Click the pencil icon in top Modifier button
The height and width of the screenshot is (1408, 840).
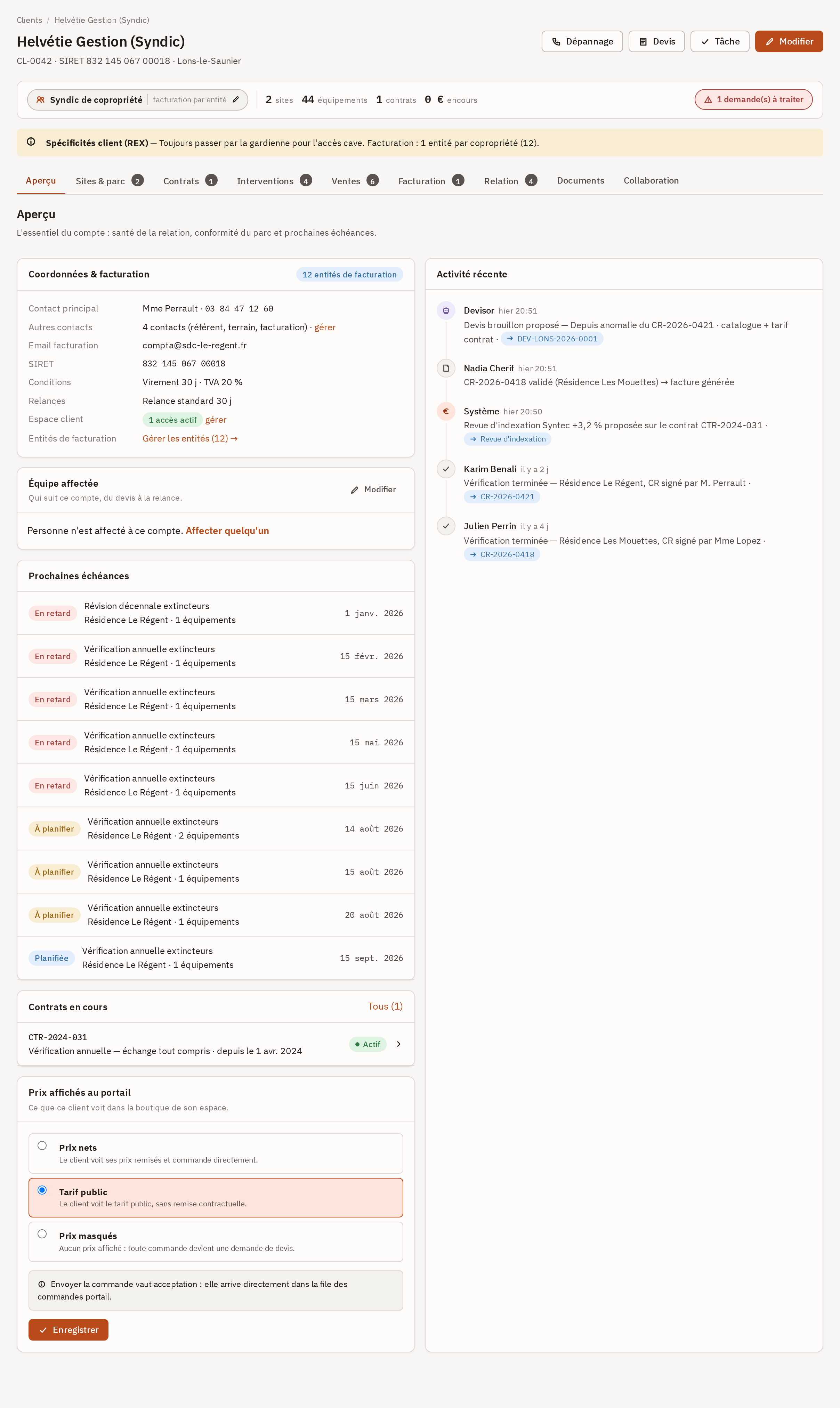(769, 41)
